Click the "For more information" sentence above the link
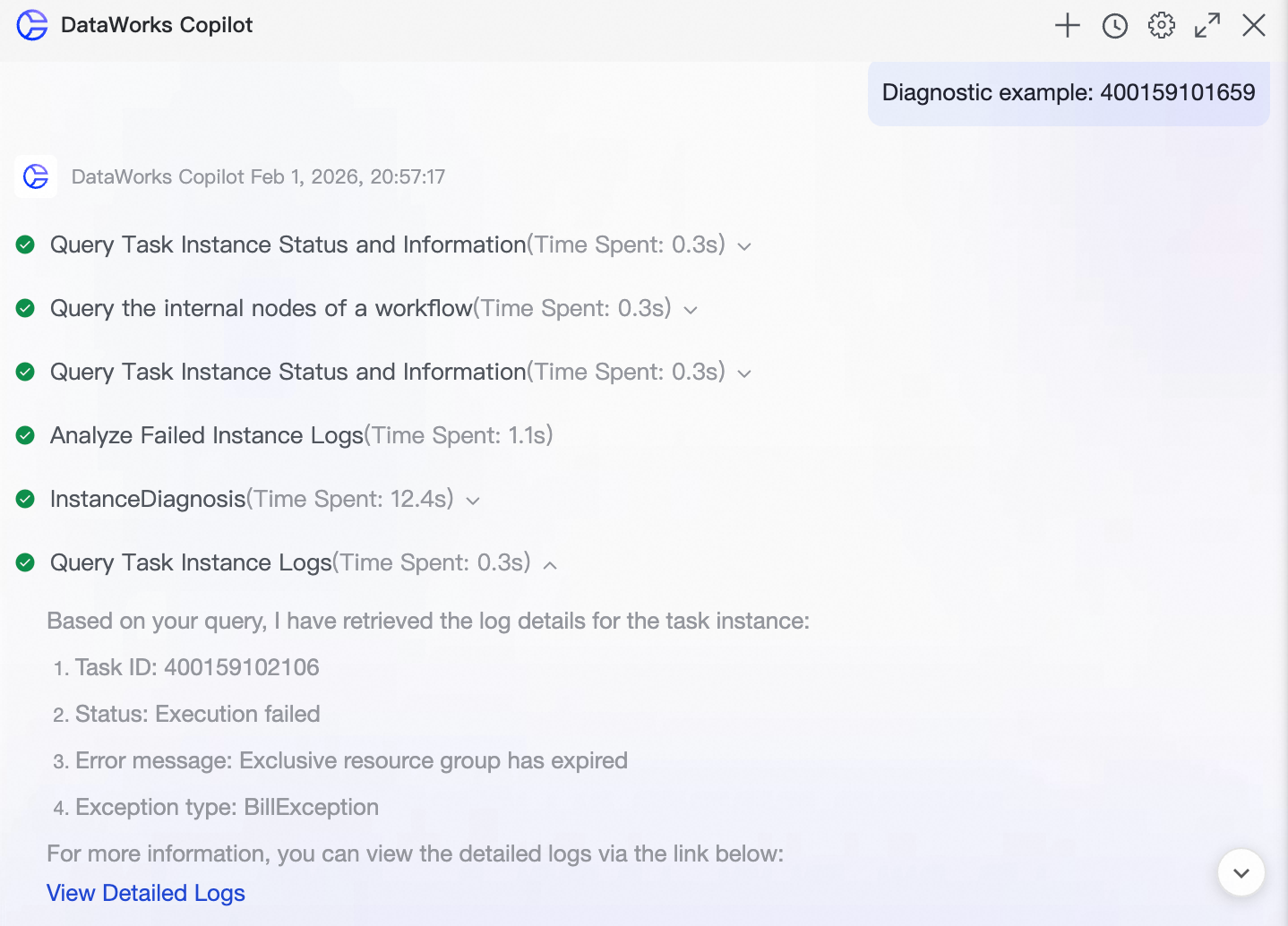This screenshot has width=1288, height=926. pos(416,853)
